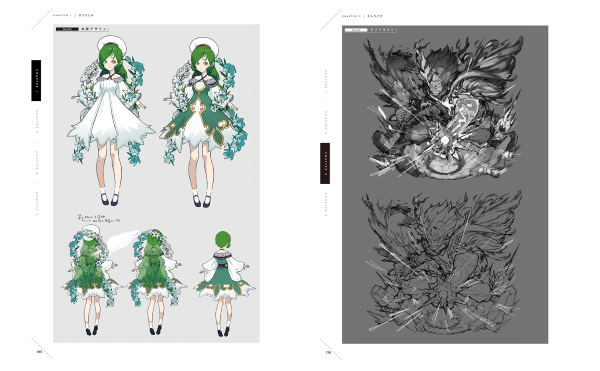Image resolution: width=600 pixels, height=371 pixels.
Task: Select the green dress front-view character illustration
Action: (204, 122)
